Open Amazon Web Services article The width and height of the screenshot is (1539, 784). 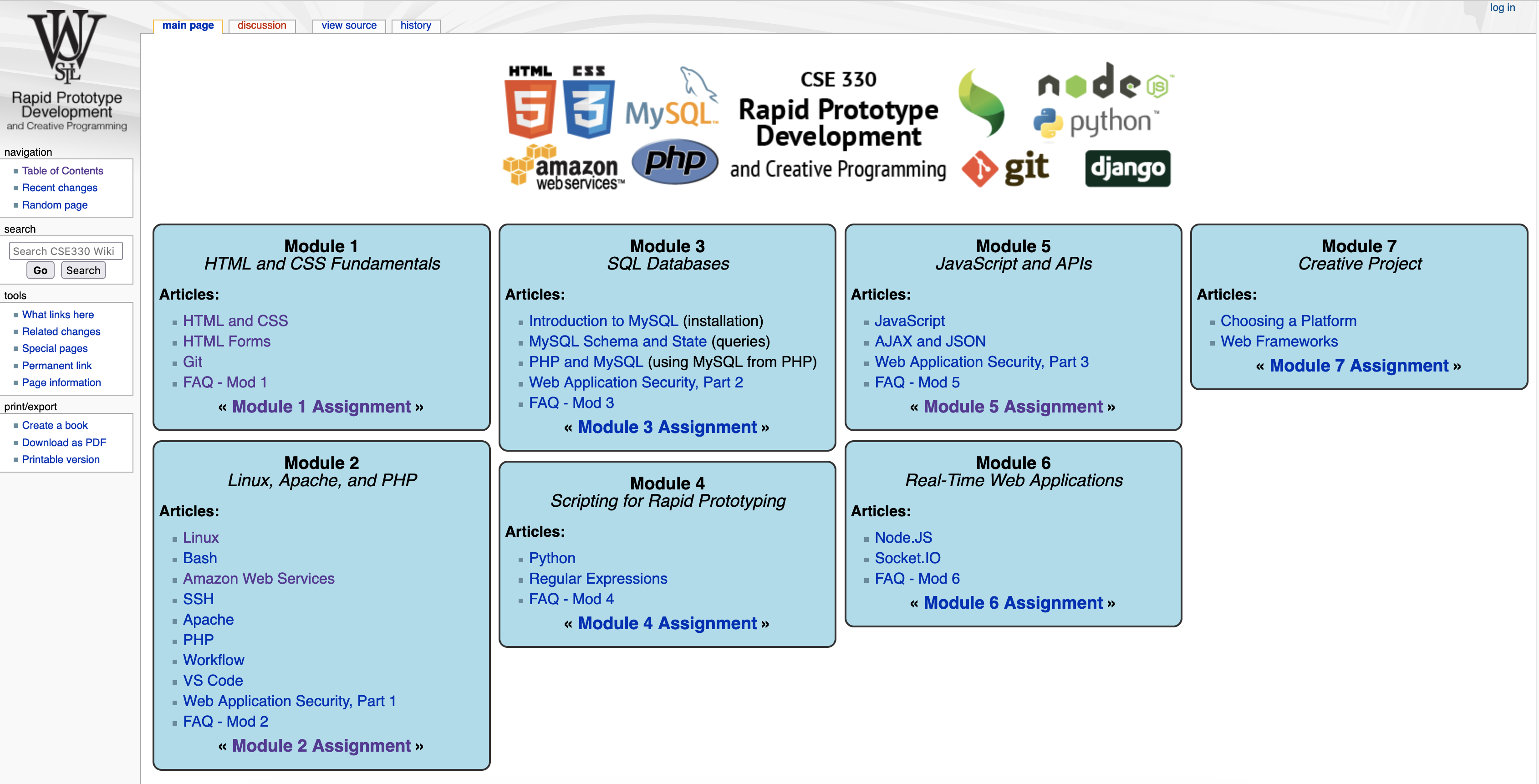click(x=259, y=578)
